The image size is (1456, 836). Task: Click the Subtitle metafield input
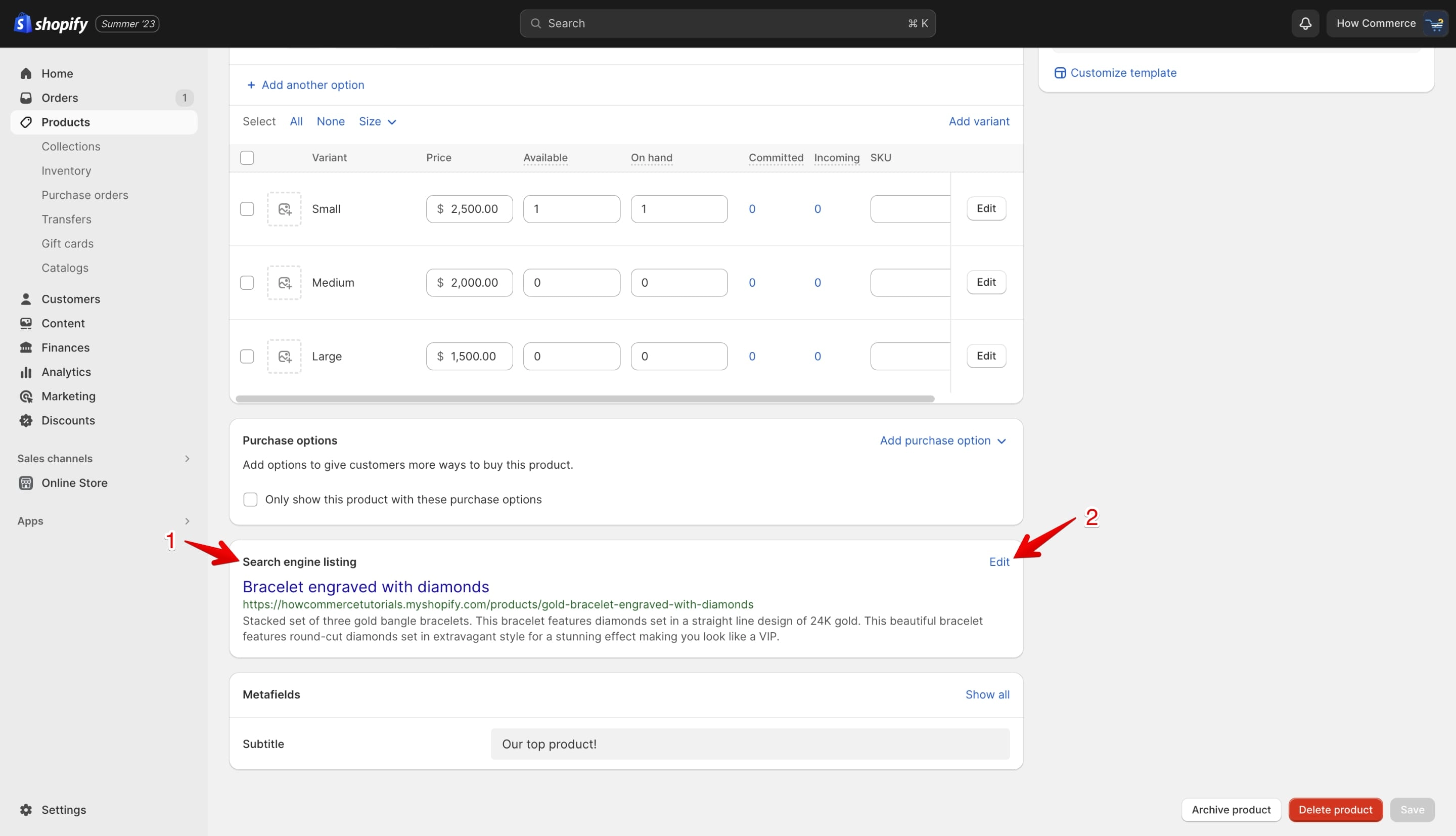750,744
